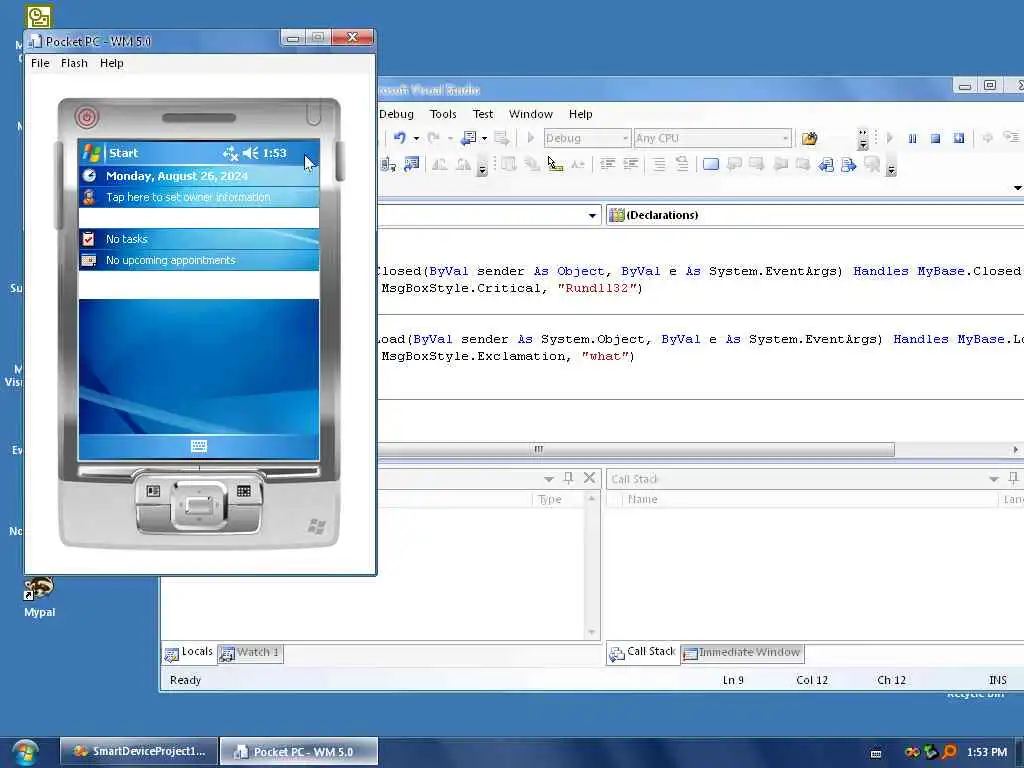Open the class name dropdown in code editor
Viewport: 1024px width, 768px height.
(x=592, y=216)
